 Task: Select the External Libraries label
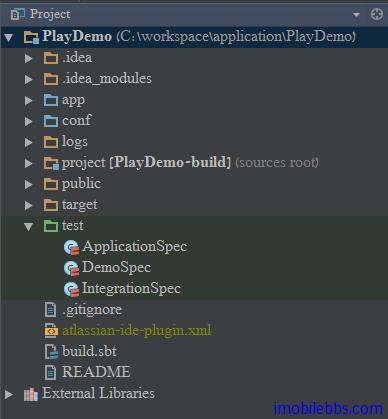tap(98, 394)
